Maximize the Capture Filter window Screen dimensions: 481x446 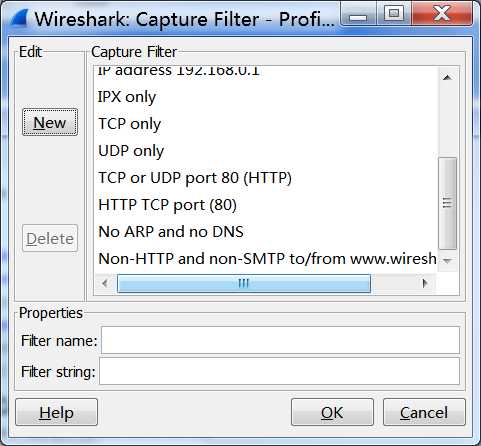tap(394, 15)
